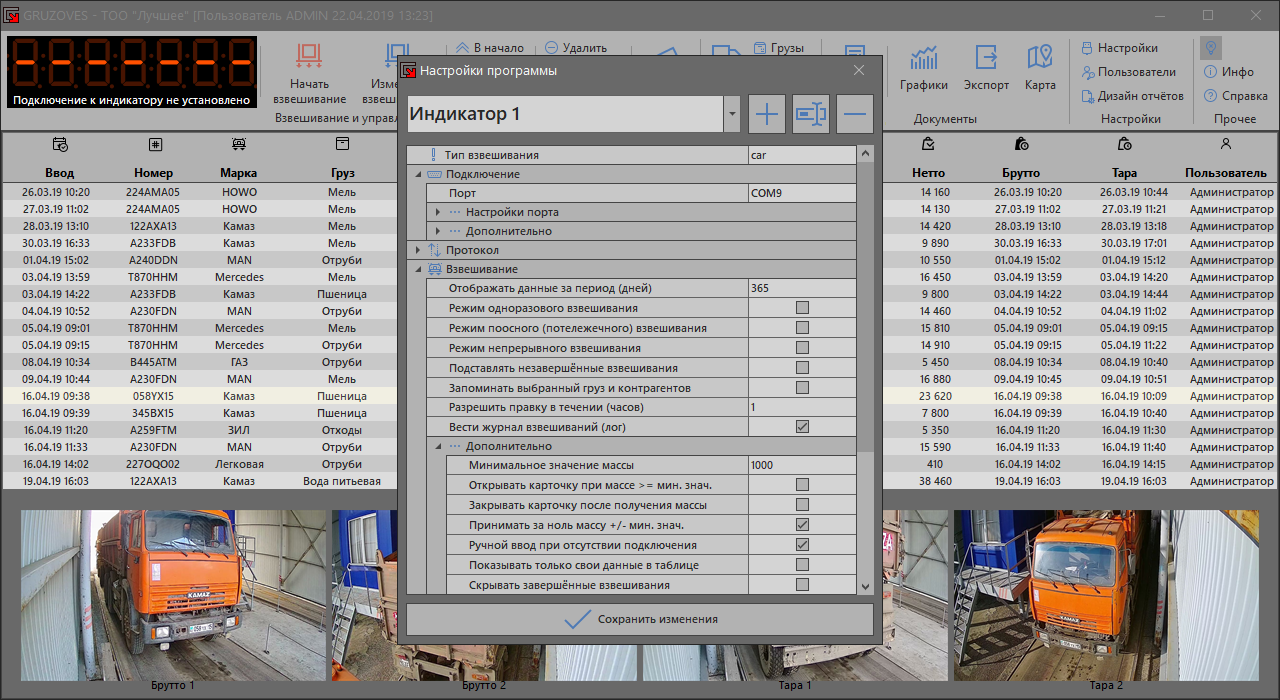Viewport: 1280px width, 700px height.
Task: Expand the Протокол section
Action: (x=418, y=250)
